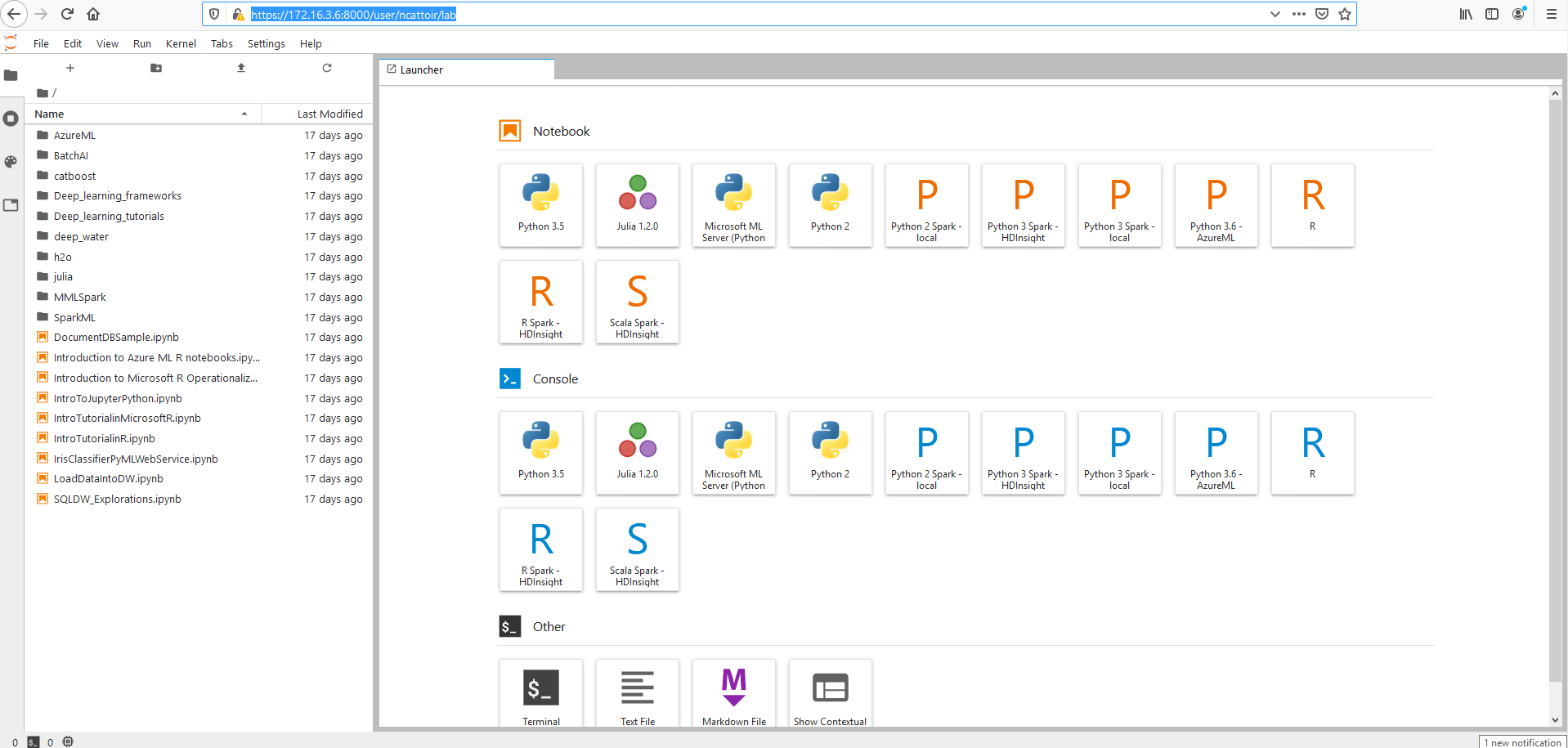Click the new launcher plus button
This screenshot has height=748, width=1568.
[70, 68]
